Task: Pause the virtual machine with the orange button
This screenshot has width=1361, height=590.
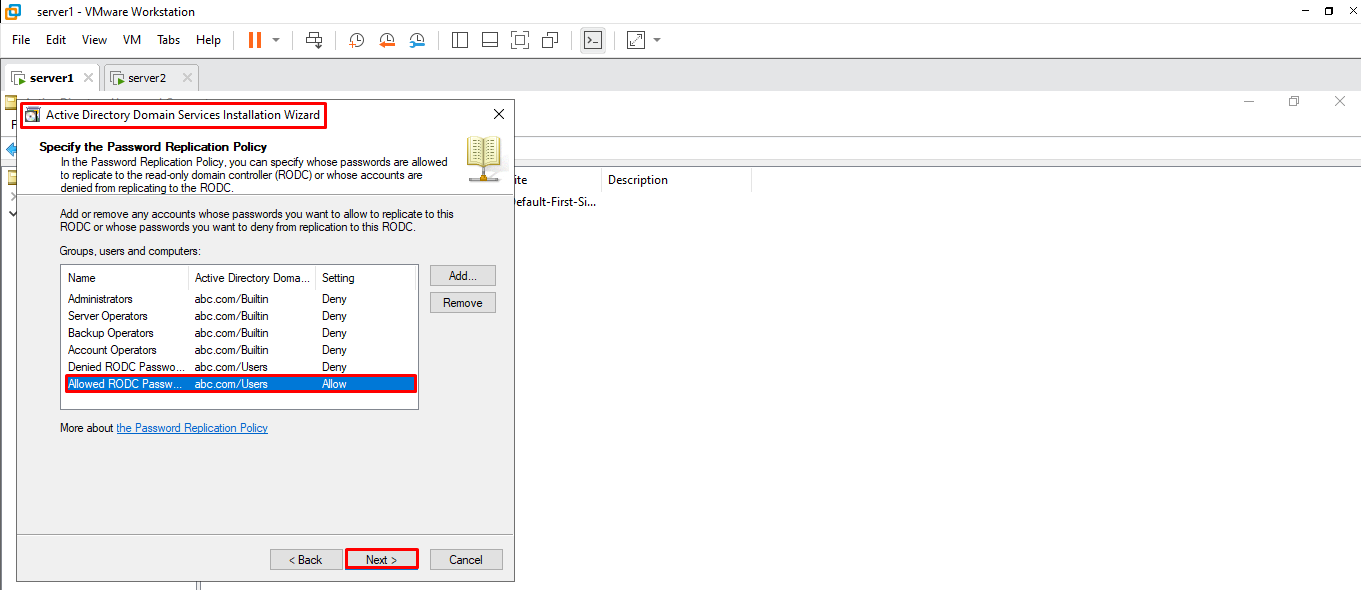Action: click(254, 40)
